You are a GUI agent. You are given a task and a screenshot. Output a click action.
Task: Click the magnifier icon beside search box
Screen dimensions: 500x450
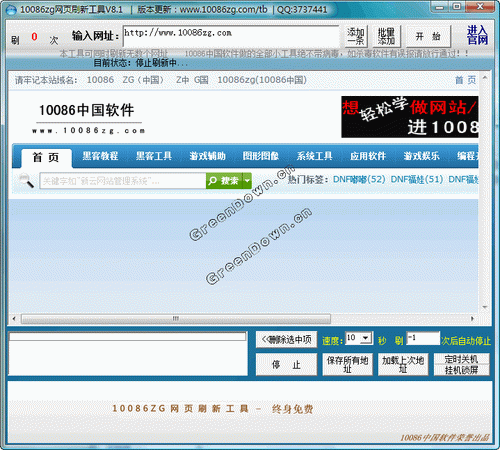coord(26,180)
